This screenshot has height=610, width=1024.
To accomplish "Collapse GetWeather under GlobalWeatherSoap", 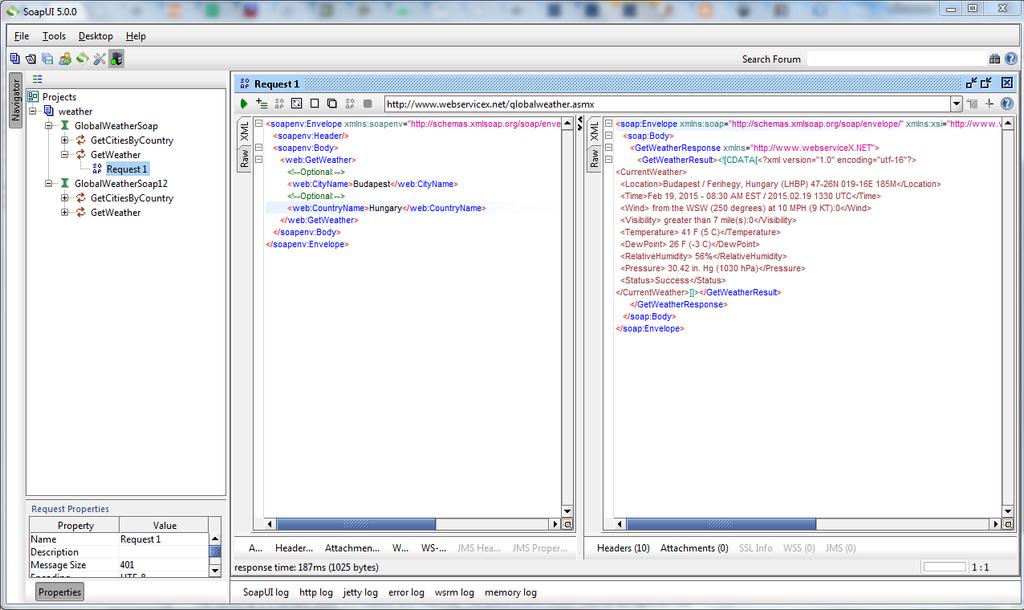I will coord(65,154).
